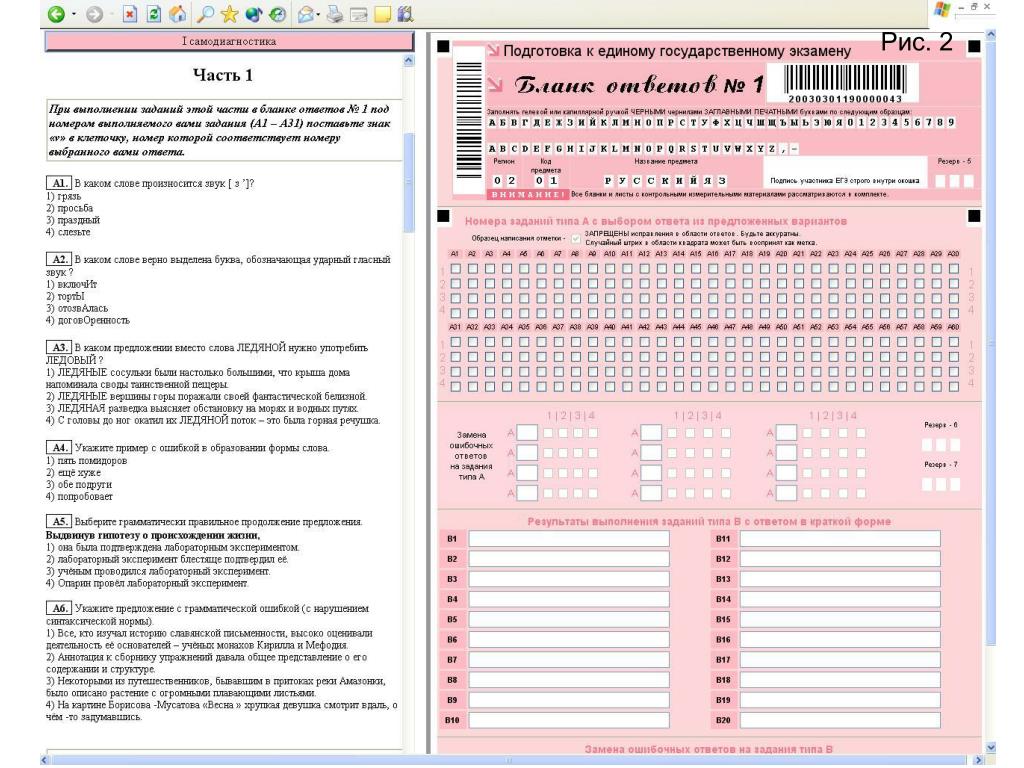Select answer text '2) просьба'
The width and height of the screenshot is (1024, 768).
pyautogui.click(x=70, y=208)
